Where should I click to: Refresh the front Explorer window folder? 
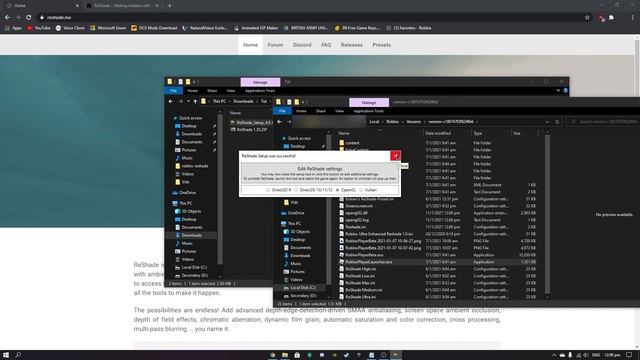557,122
